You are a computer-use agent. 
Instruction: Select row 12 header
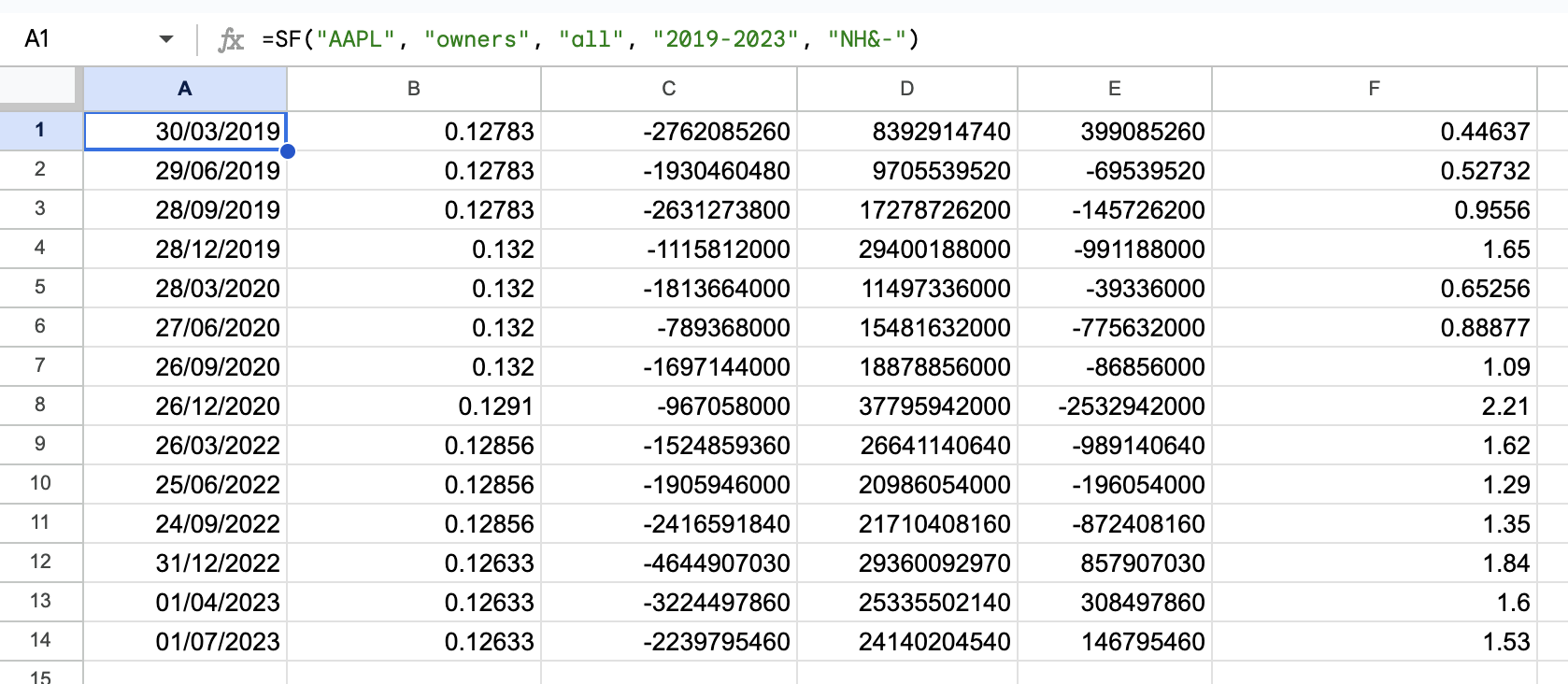[x=41, y=563]
